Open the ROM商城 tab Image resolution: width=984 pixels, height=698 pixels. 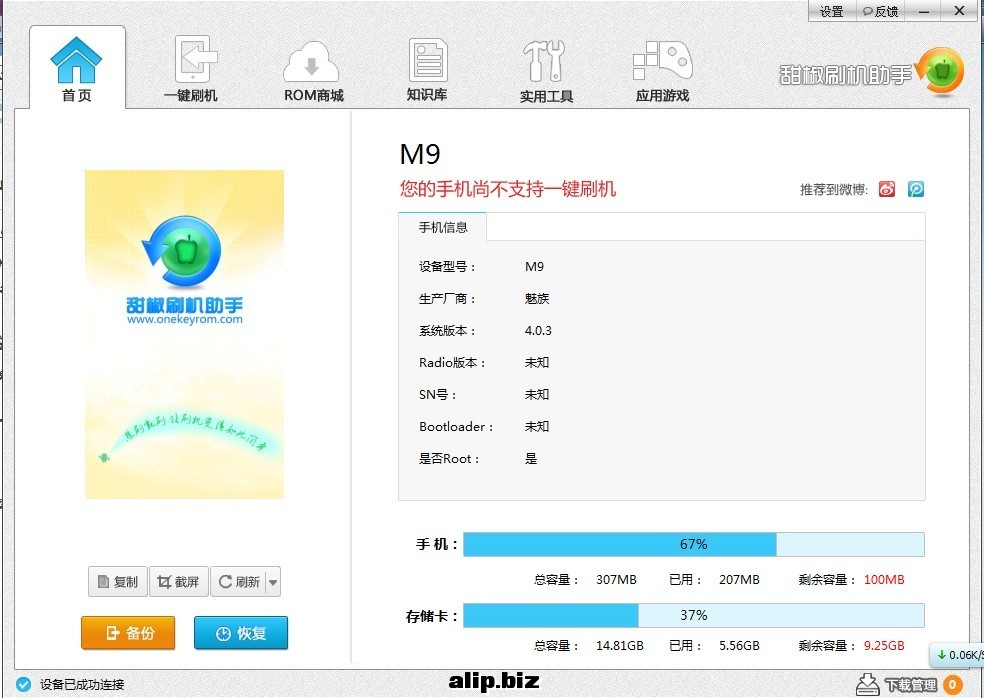pyautogui.click(x=313, y=70)
